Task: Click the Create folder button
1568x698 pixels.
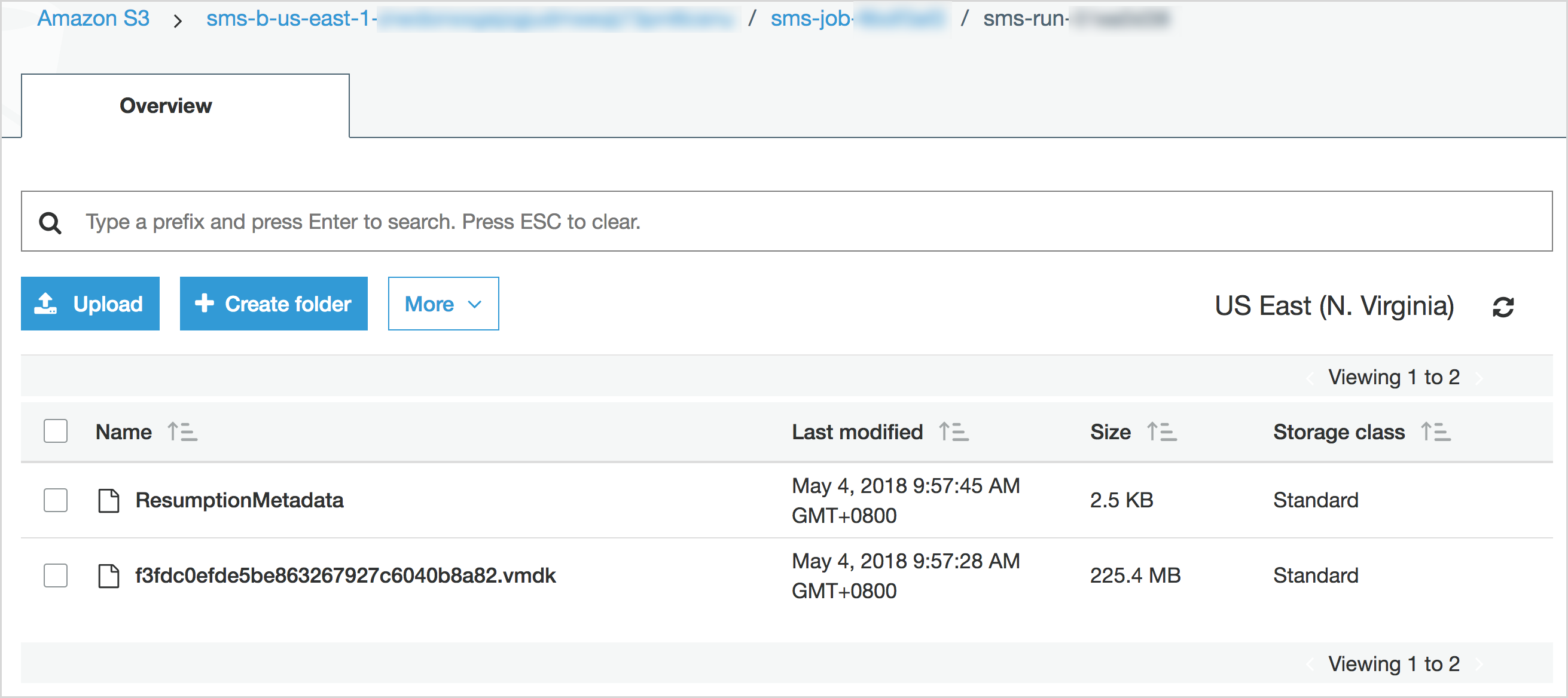Action: click(273, 304)
